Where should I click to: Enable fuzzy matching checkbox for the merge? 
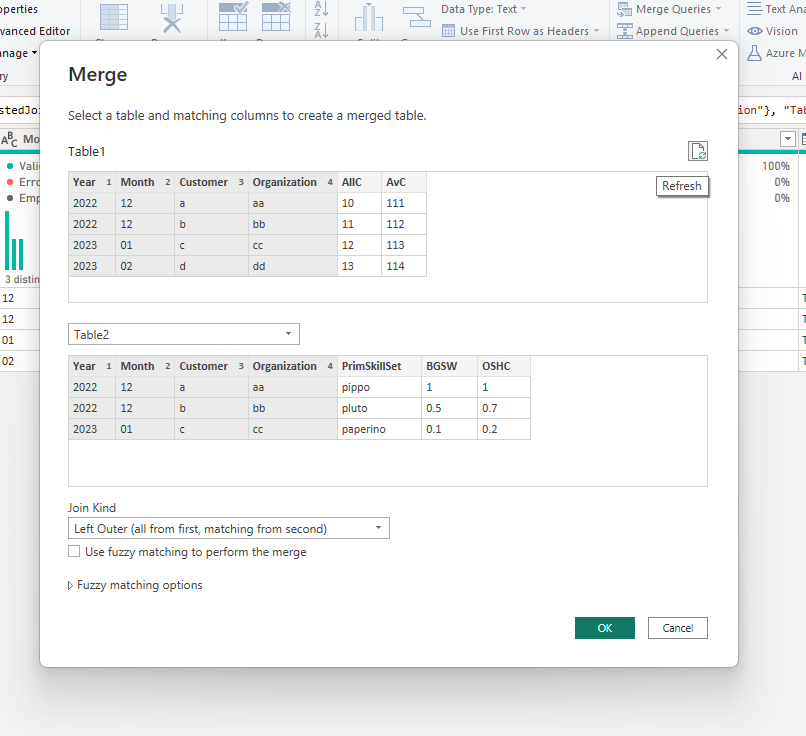click(74, 551)
